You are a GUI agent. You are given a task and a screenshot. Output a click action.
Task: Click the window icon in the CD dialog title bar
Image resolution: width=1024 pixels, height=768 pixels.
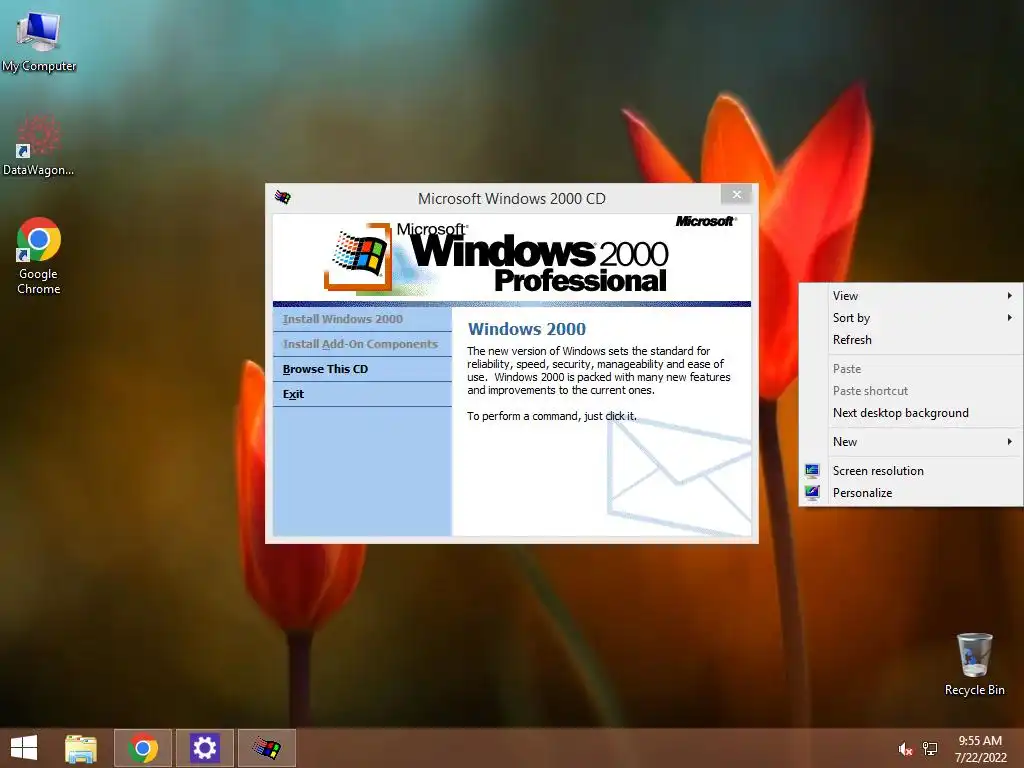[283, 197]
